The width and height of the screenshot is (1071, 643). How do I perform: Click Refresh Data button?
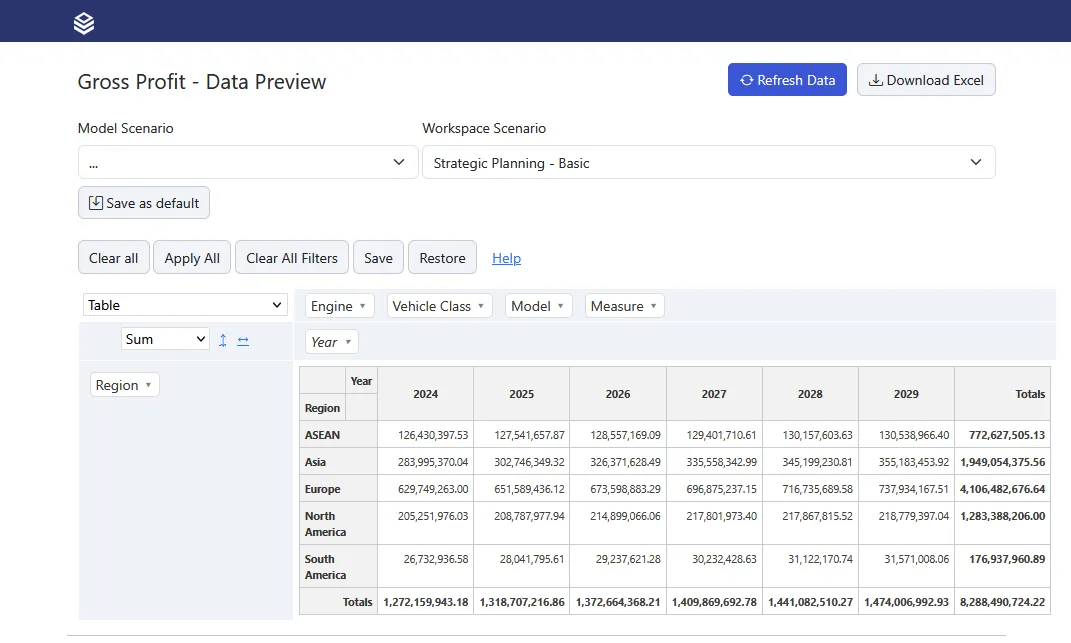787,80
